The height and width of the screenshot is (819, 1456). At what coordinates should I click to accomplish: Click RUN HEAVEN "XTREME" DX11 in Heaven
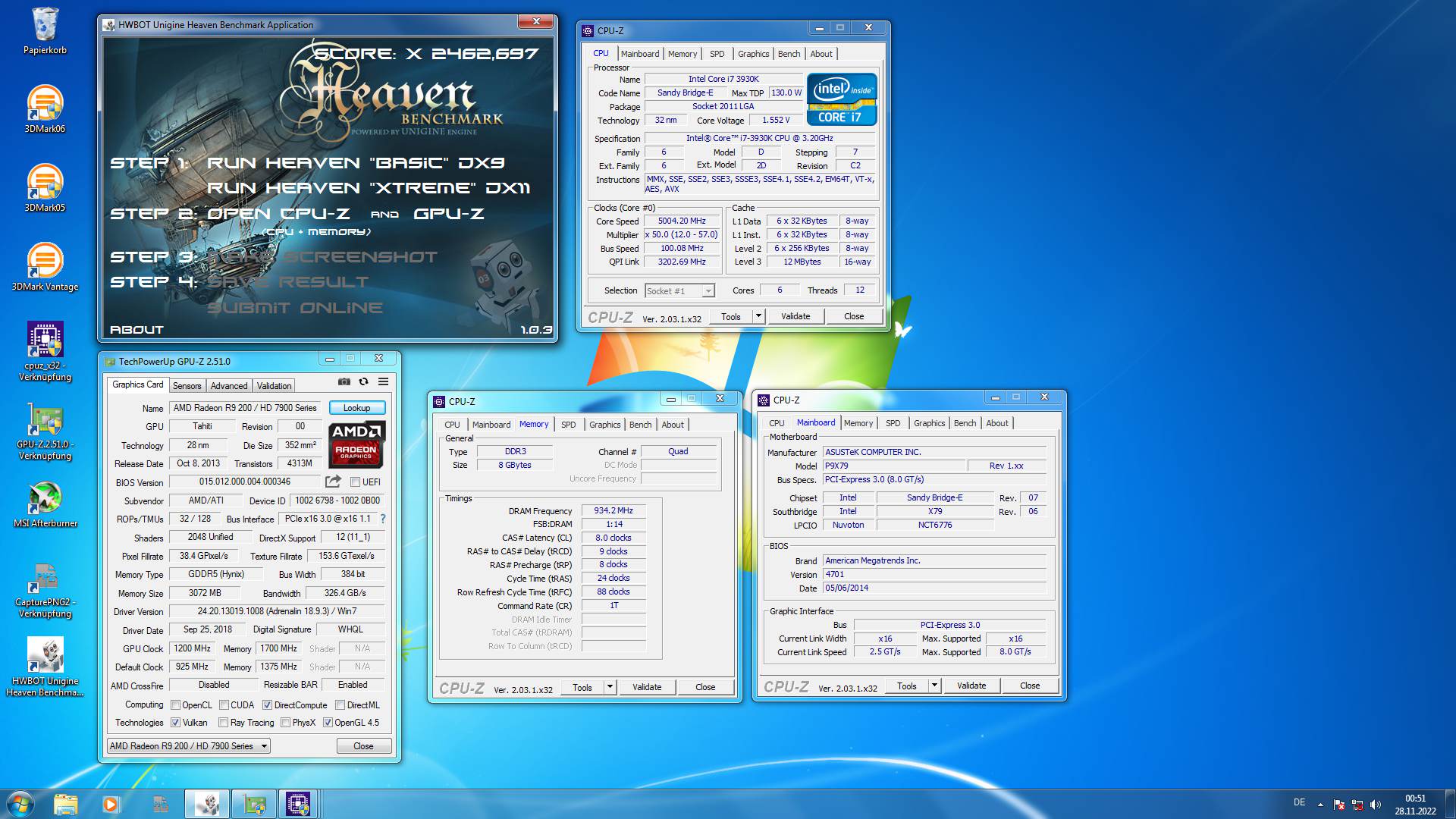coord(369,188)
